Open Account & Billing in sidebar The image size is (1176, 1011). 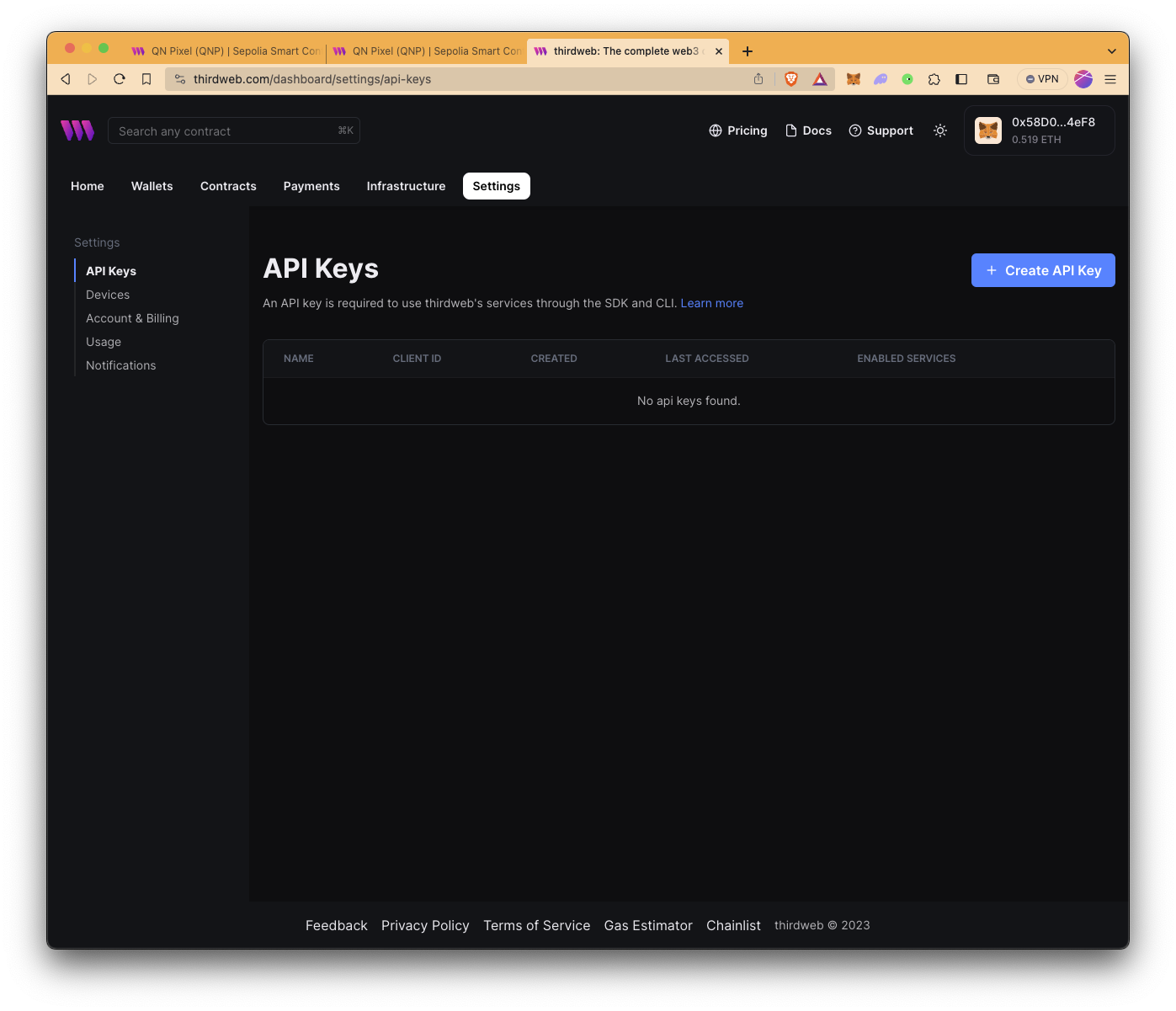click(x=132, y=318)
